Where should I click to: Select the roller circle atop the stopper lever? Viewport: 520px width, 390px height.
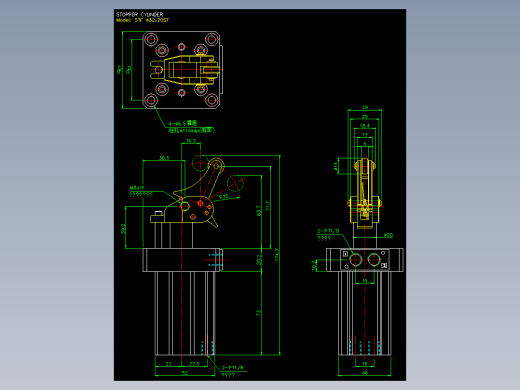216,165
